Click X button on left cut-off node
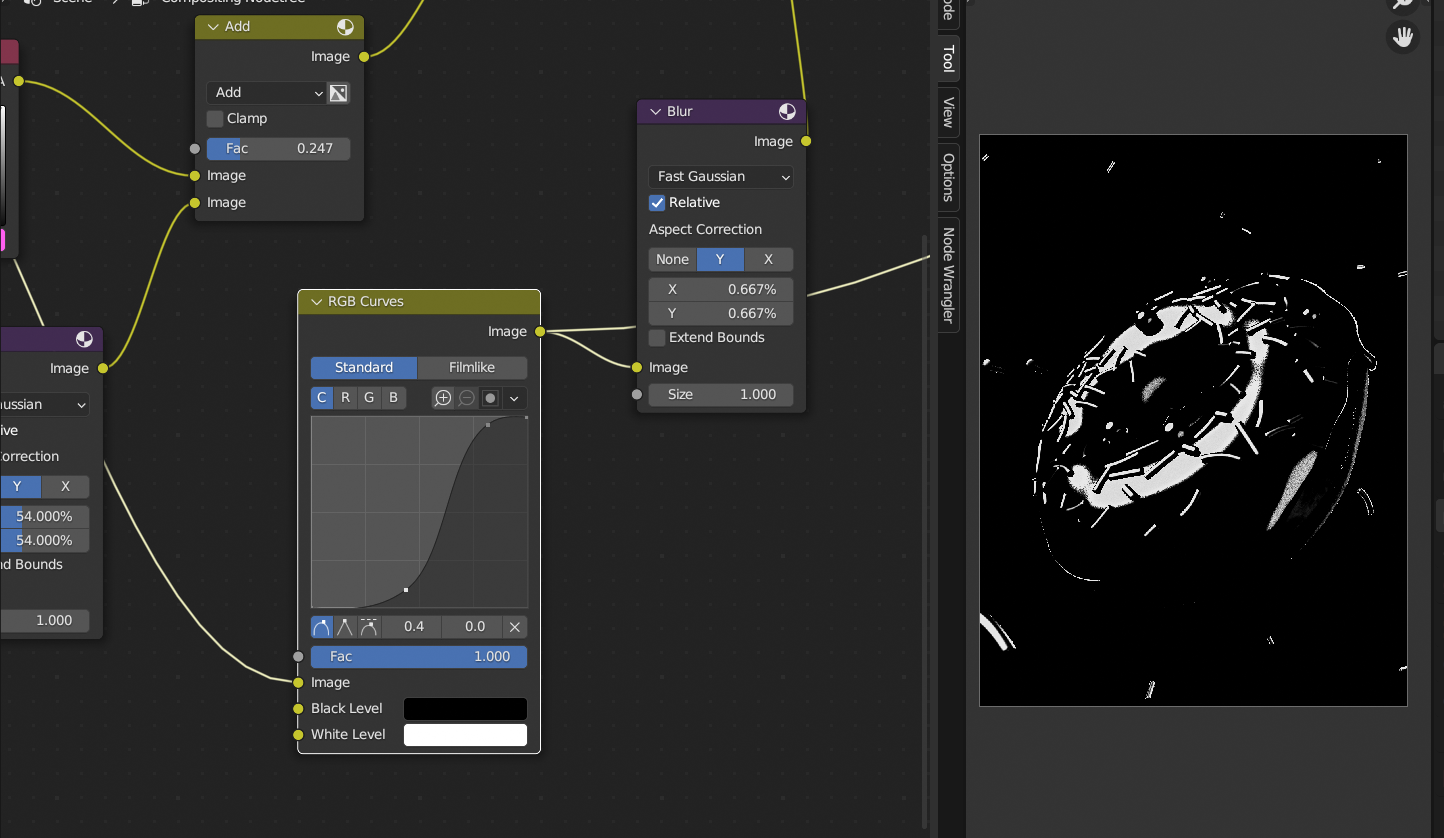The height and width of the screenshot is (838, 1444). 65,487
